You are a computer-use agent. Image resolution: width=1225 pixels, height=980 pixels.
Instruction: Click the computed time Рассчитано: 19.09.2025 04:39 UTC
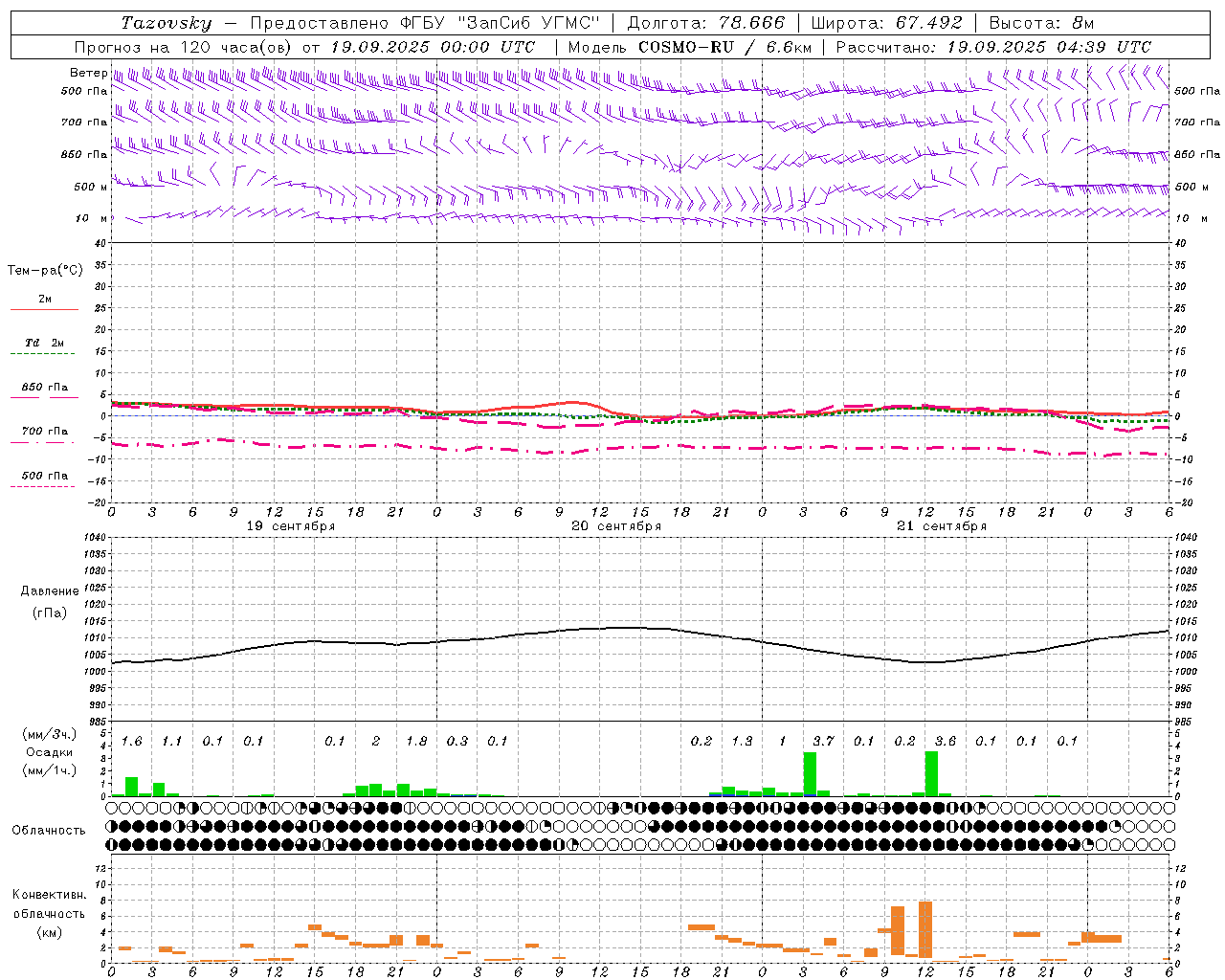click(x=993, y=47)
